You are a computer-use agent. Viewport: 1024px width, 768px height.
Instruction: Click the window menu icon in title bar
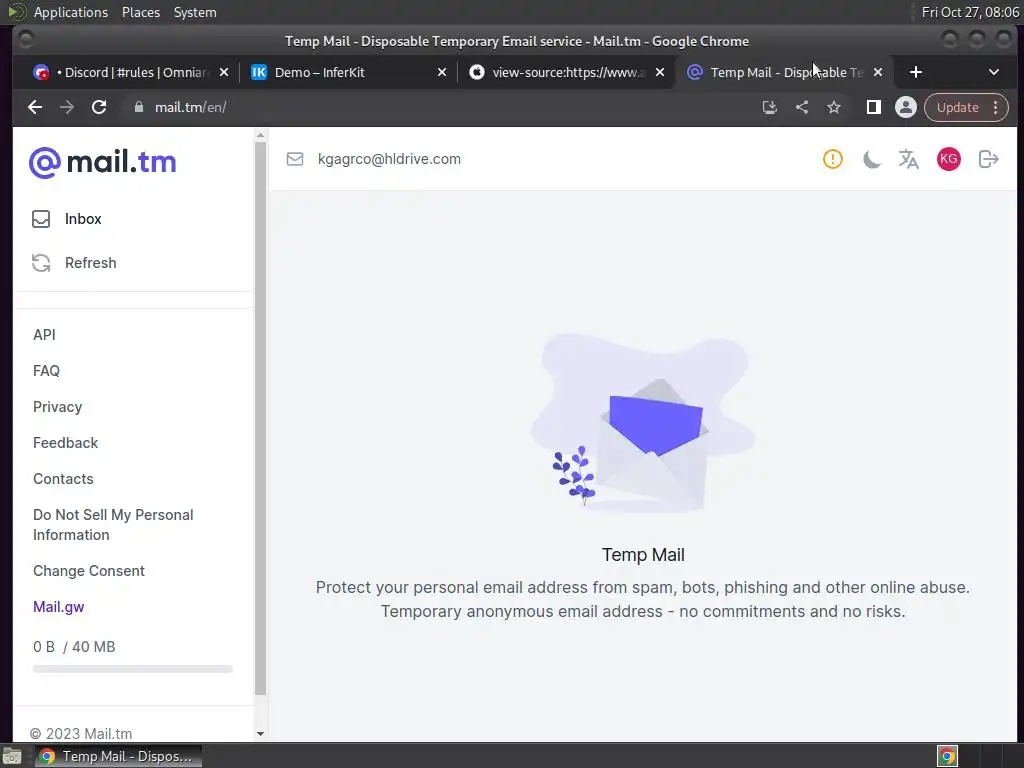[x=26, y=40]
